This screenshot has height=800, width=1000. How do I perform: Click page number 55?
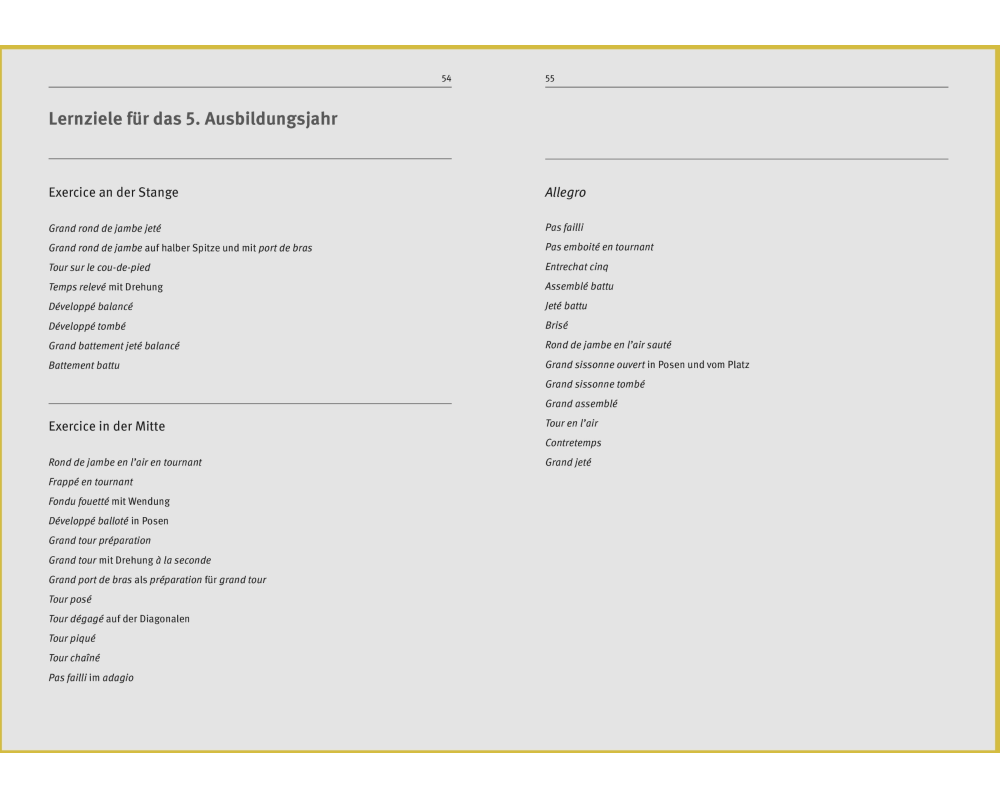(x=550, y=78)
